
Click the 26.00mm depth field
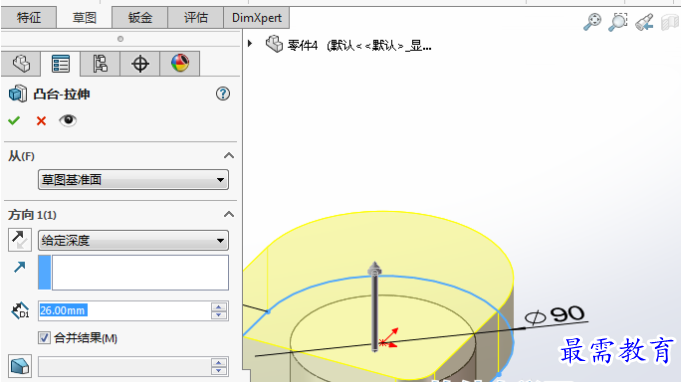[x=124, y=311]
